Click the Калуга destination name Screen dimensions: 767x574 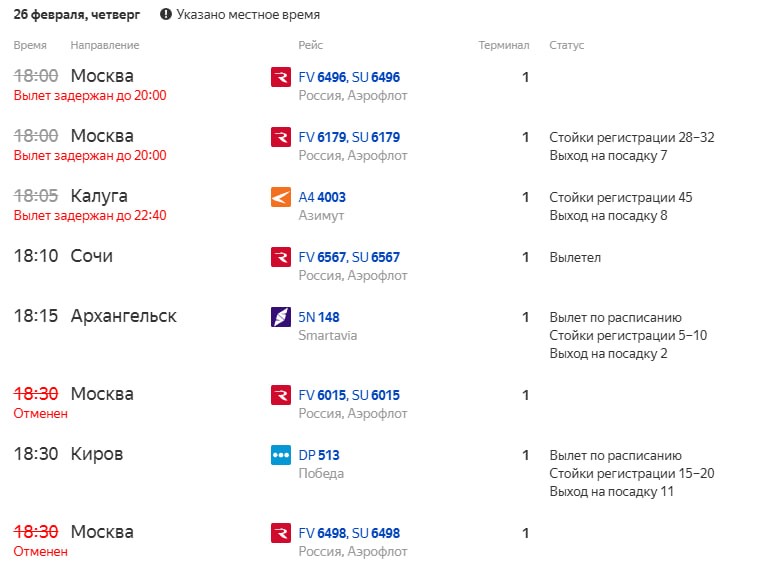click(x=99, y=196)
